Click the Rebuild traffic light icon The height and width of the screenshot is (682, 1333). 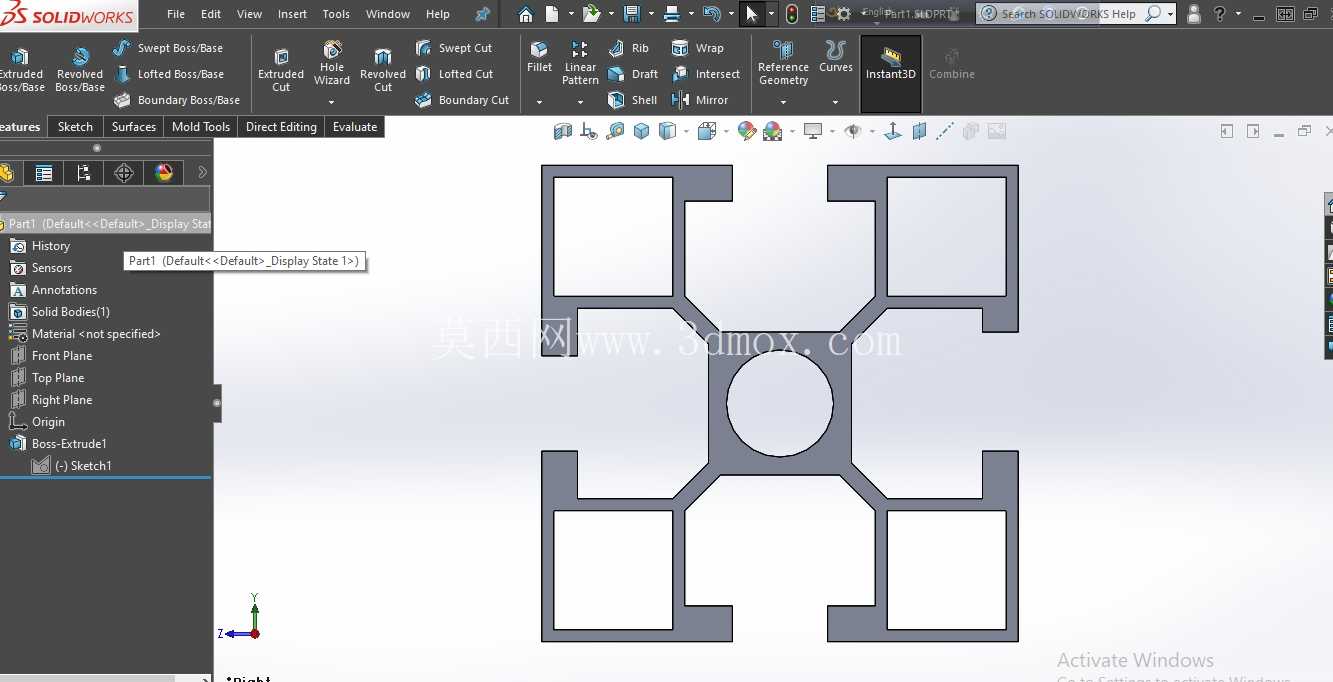[x=792, y=14]
